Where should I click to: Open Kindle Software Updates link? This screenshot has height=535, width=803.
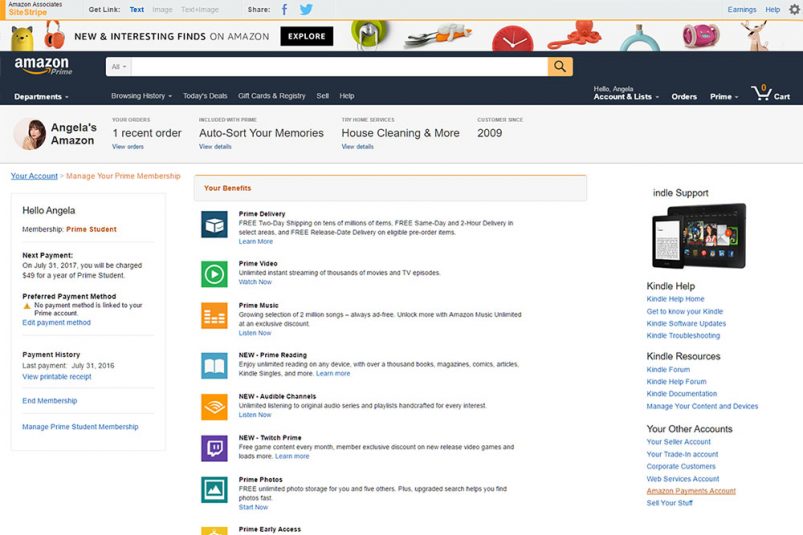pos(686,324)
